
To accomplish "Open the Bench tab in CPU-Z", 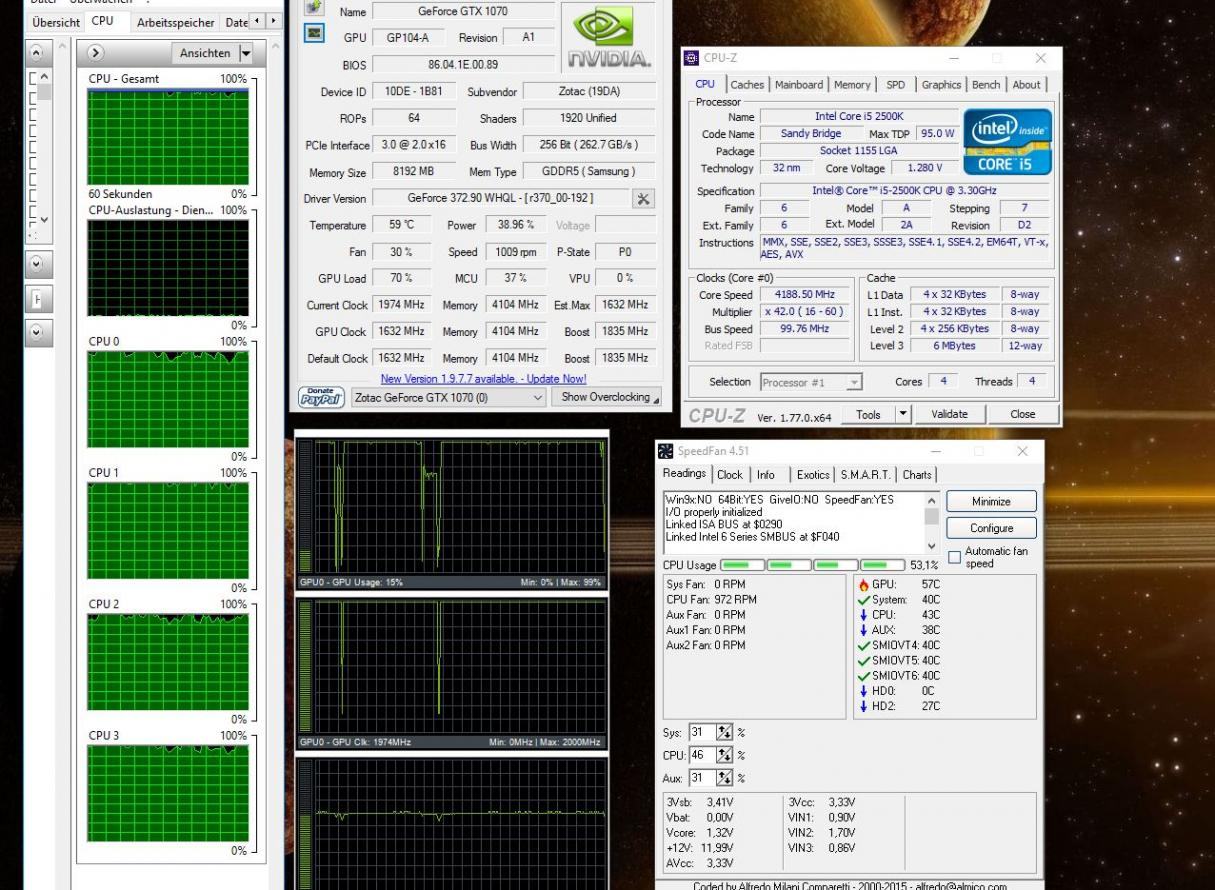I will click(x=986, y=85).
